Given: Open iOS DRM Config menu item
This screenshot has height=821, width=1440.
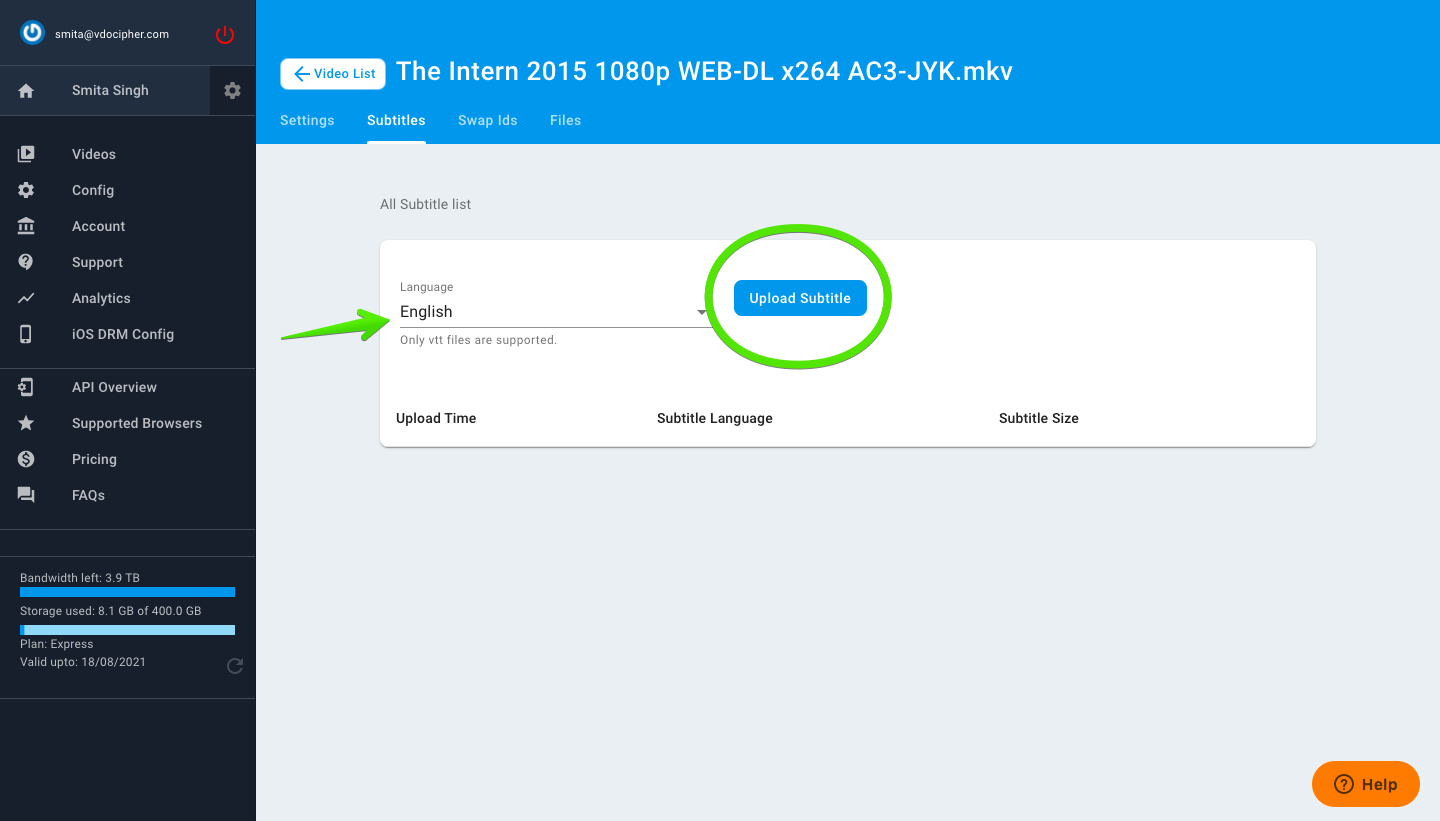Looking at the screenshot, I should [123, 334].
